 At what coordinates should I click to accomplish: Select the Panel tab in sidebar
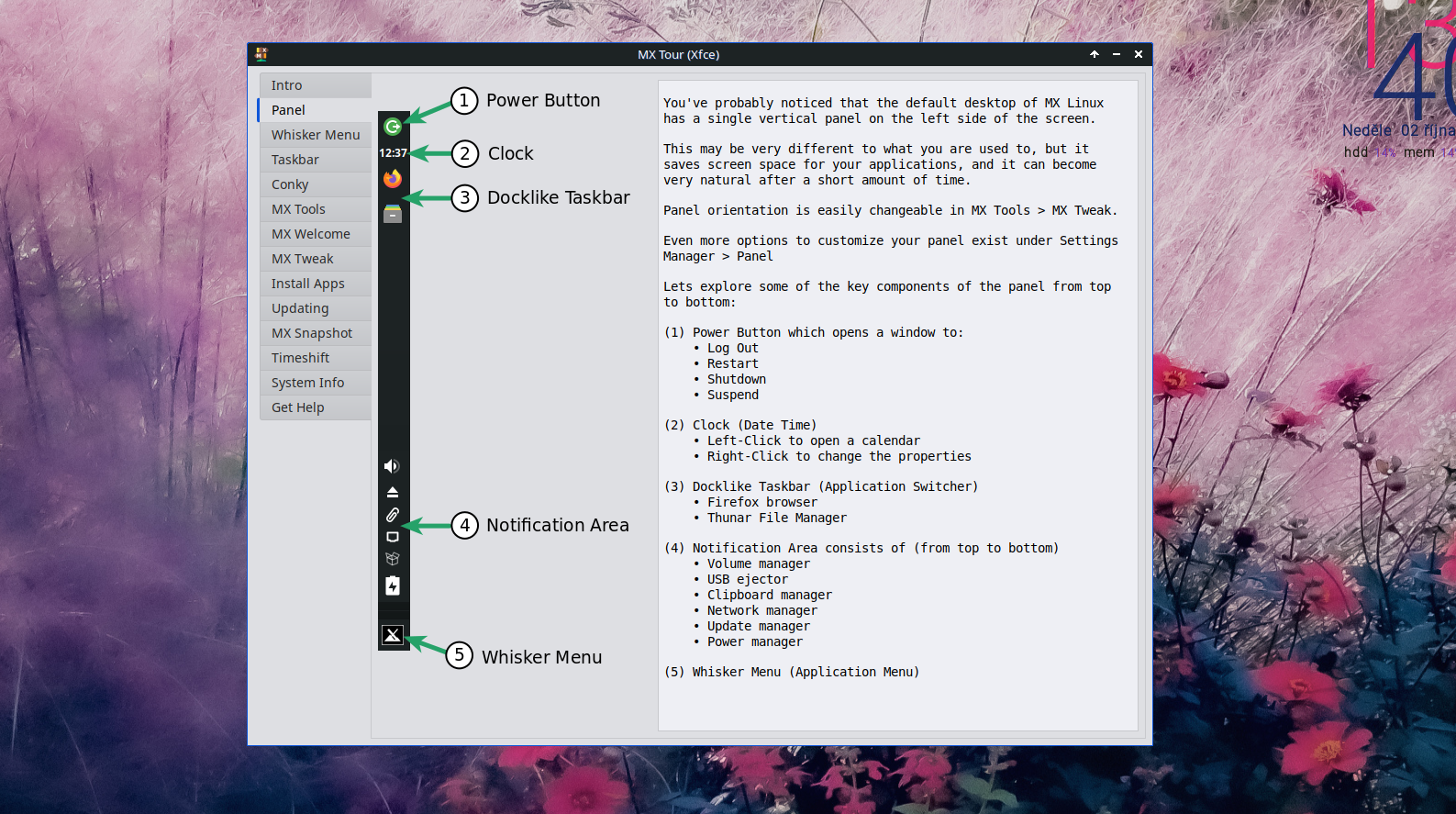pyautogui.click(x=315, y=110)
